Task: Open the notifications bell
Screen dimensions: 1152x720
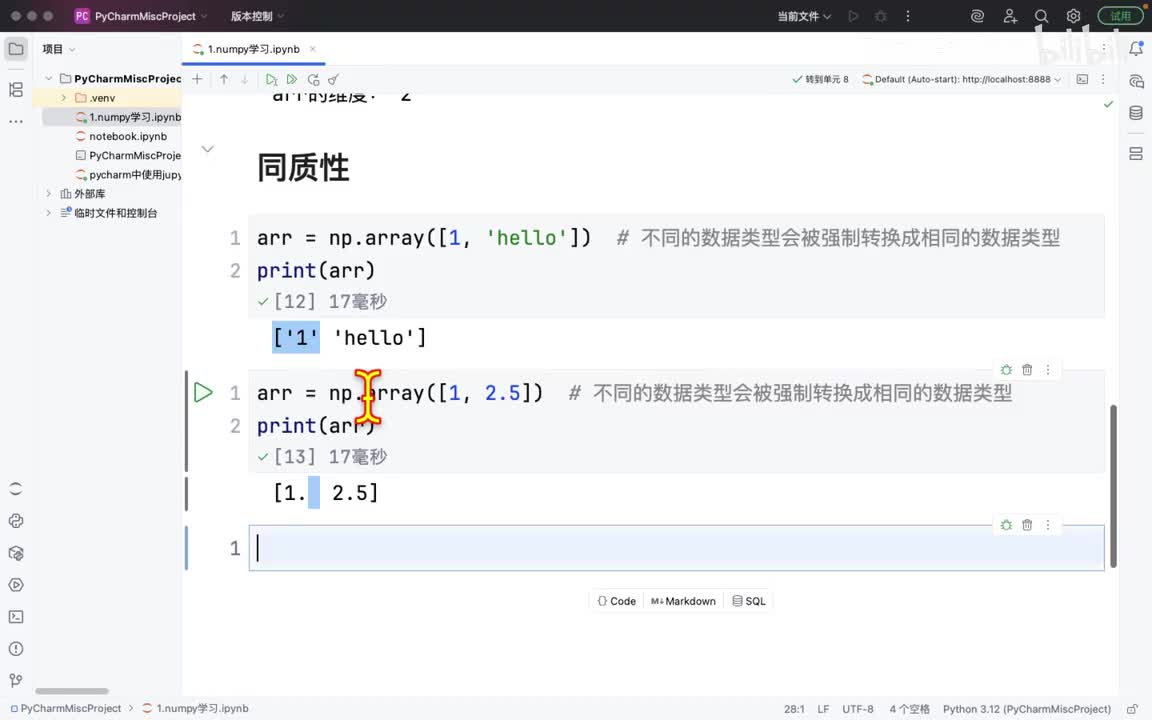Action: click(1136, 49)
